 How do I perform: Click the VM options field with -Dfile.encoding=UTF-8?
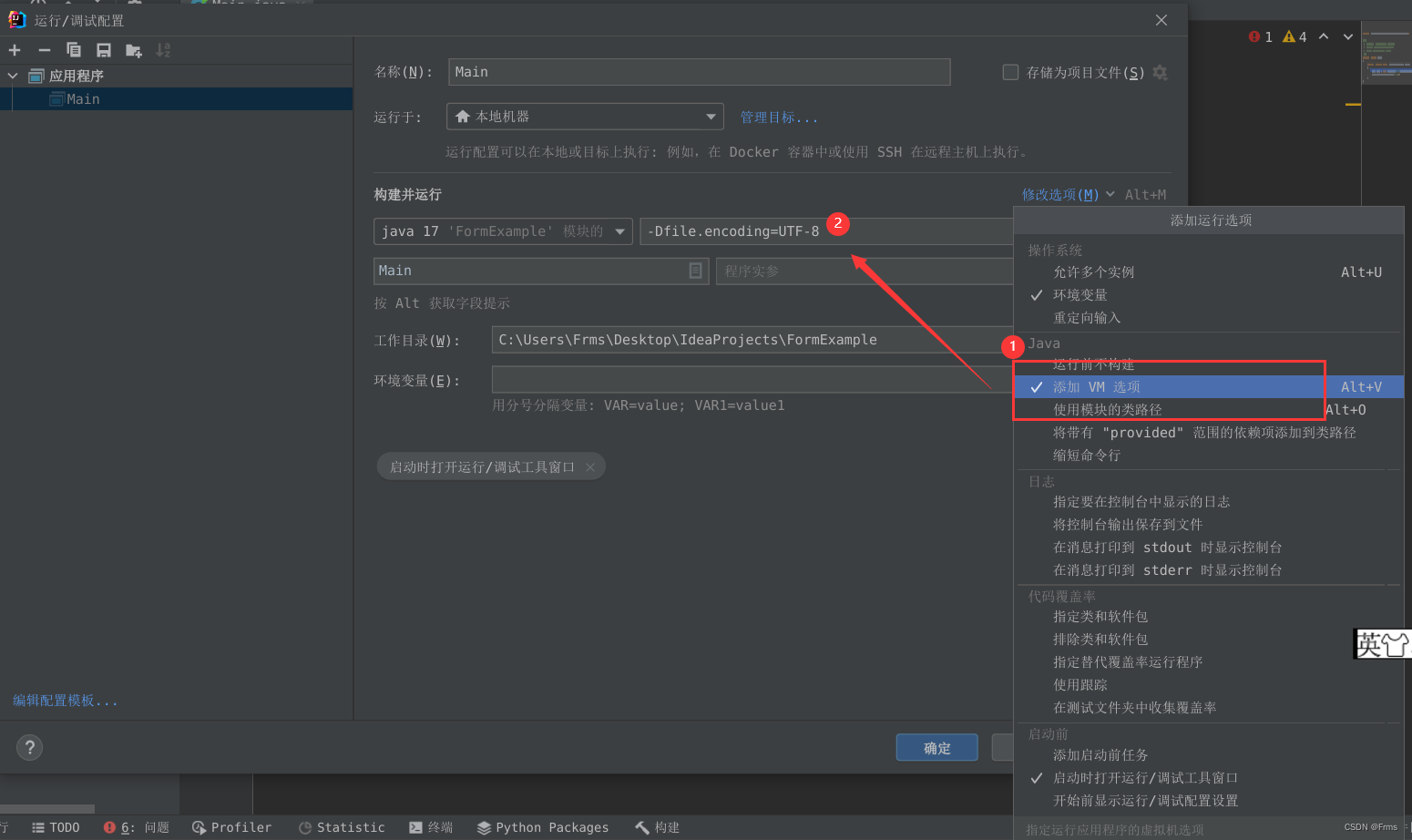(827, 231)
